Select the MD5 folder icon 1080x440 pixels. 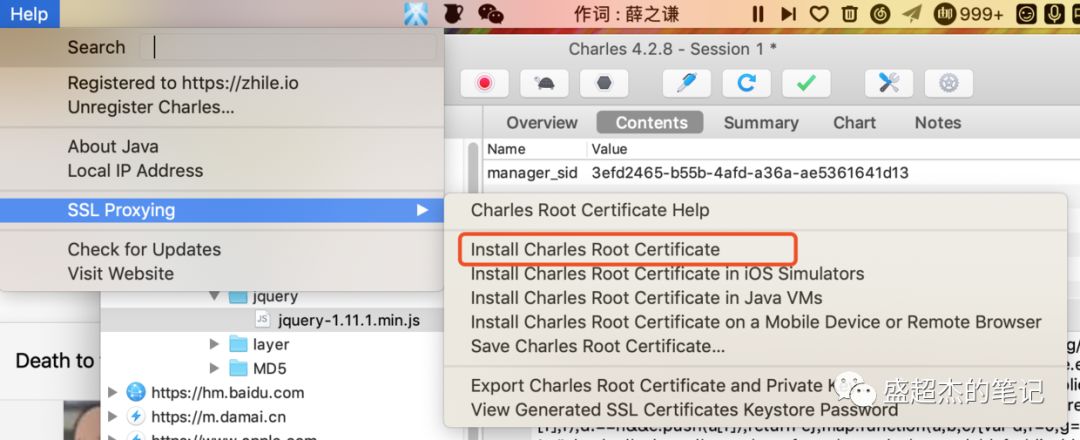238,368
